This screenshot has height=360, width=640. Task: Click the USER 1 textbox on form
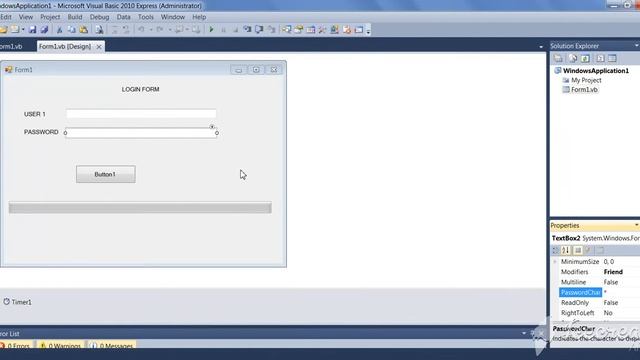(141, 114)
